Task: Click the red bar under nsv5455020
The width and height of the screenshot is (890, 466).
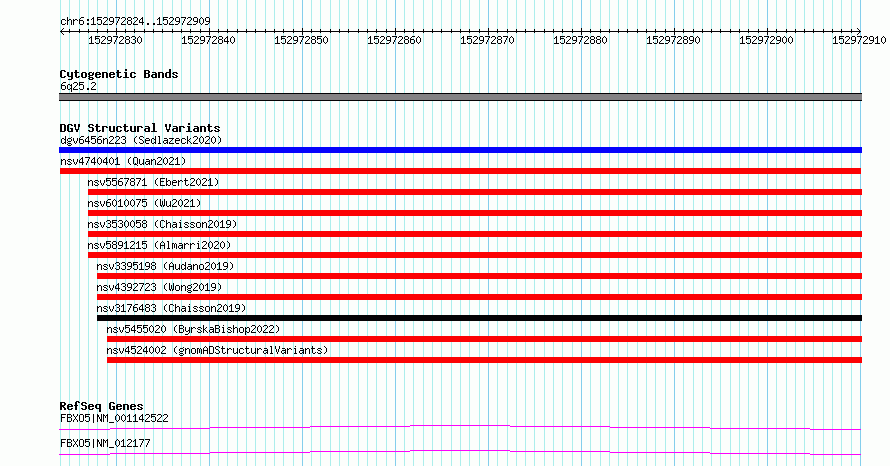Action: [485, 339]
